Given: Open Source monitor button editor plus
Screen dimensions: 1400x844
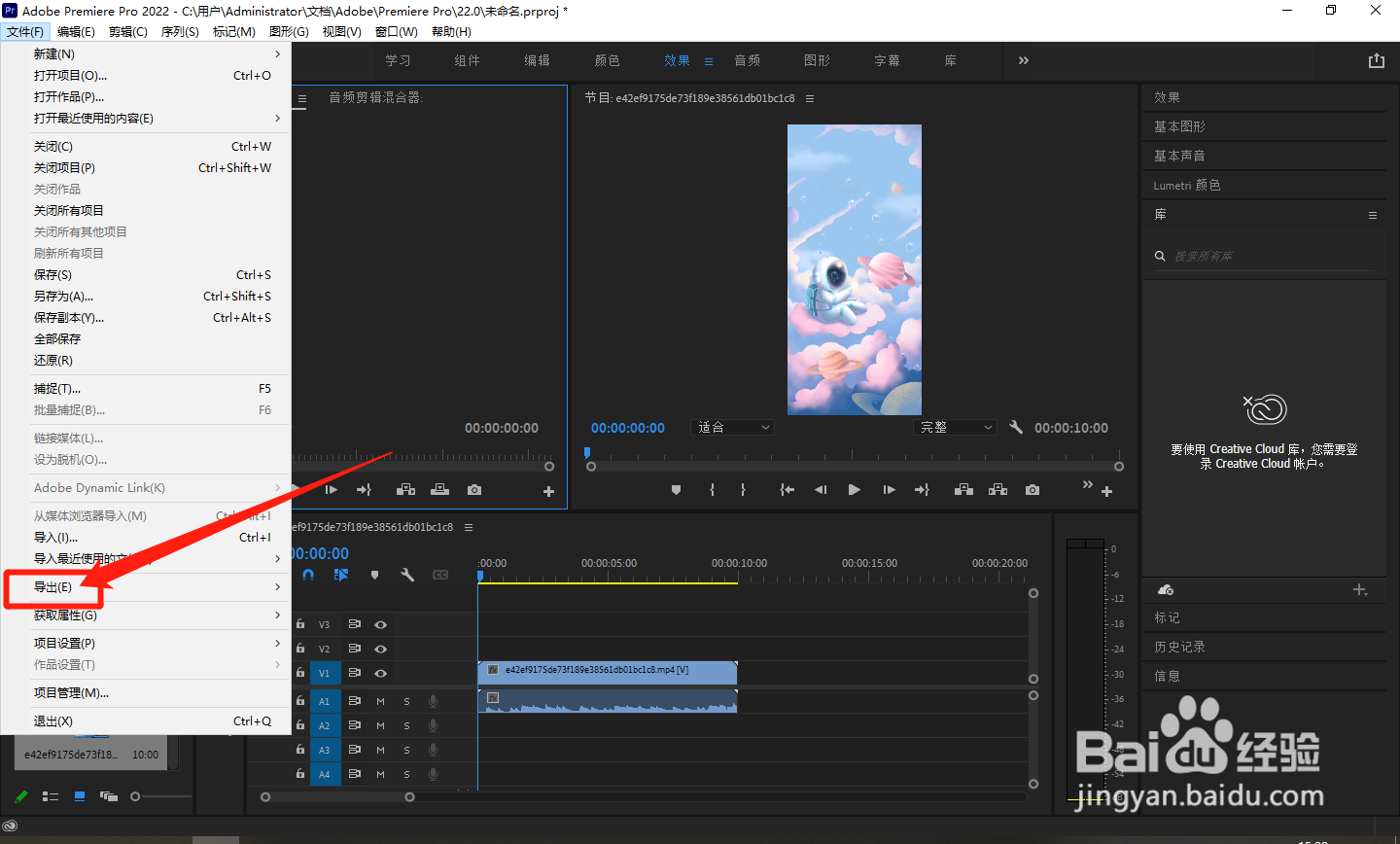Looking at the screenshot, I should tap(548, 492).
